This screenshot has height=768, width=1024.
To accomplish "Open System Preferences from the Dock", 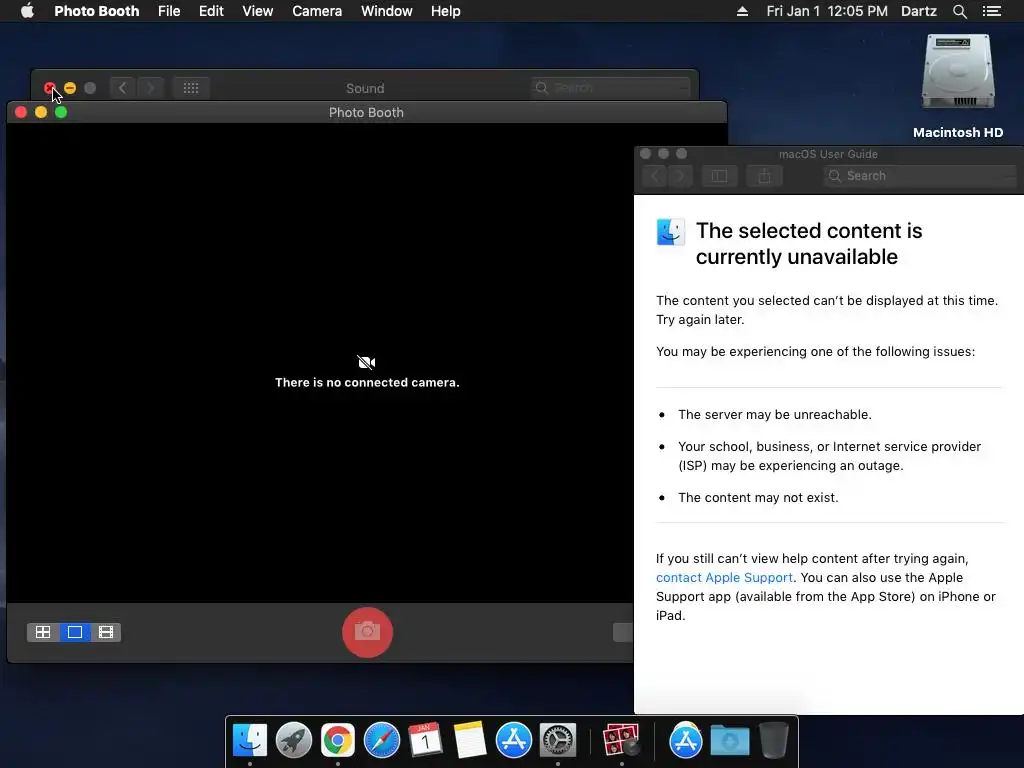I will (558, 741).
